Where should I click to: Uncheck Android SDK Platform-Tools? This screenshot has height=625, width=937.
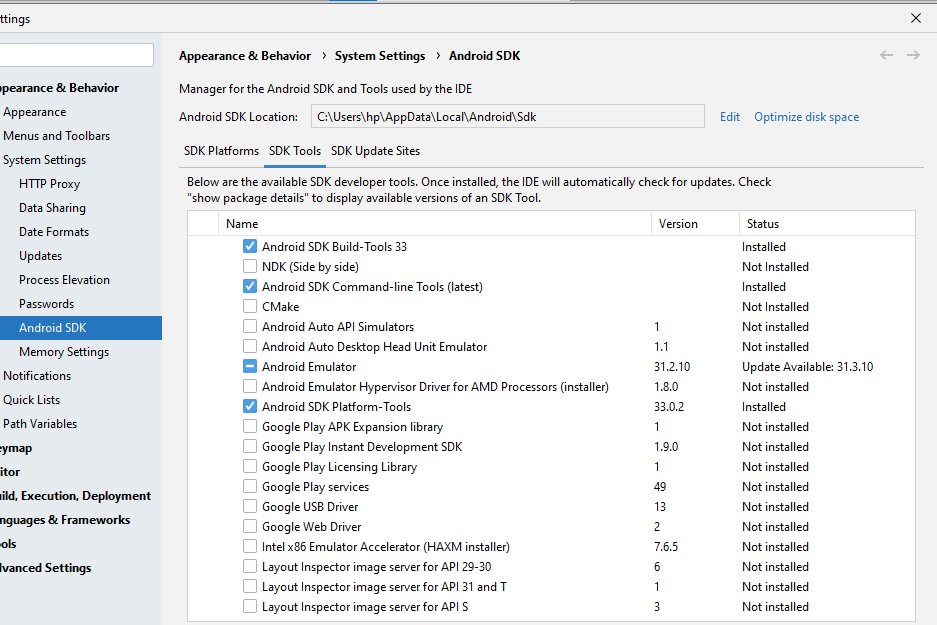coord(250,406)
